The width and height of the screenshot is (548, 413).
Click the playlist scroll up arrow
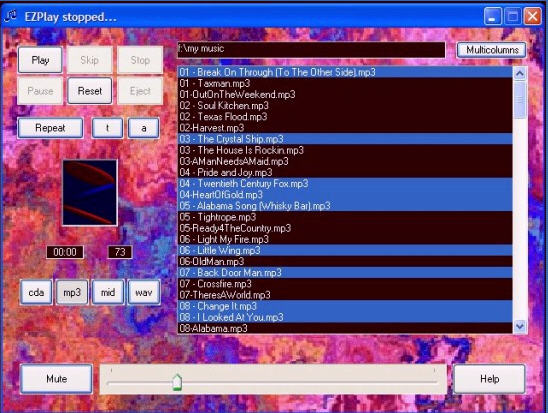[x=520, y=73]
